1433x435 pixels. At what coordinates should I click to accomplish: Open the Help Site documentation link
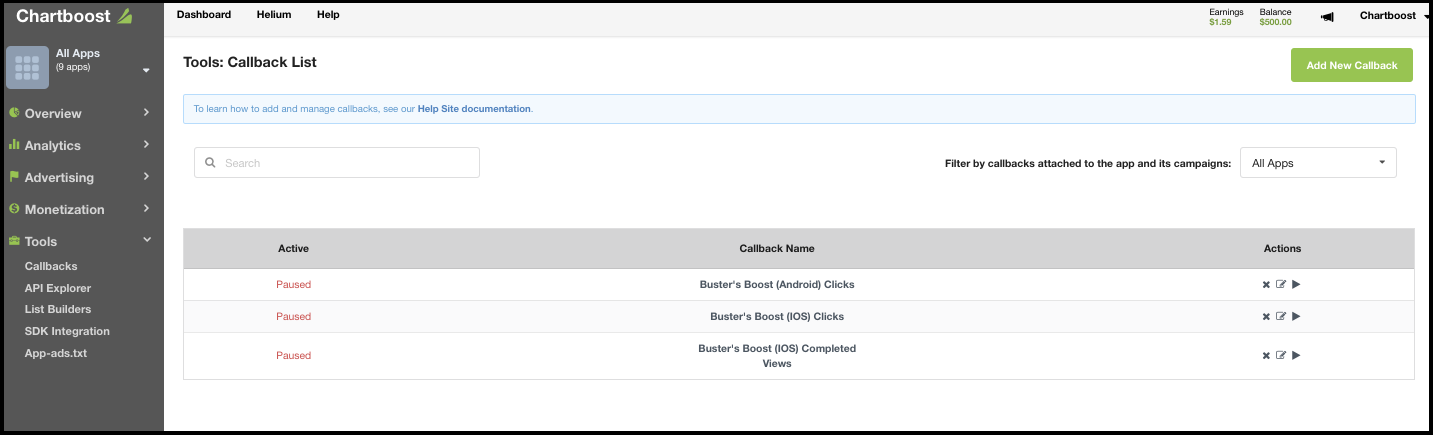(x=474, y=108)
